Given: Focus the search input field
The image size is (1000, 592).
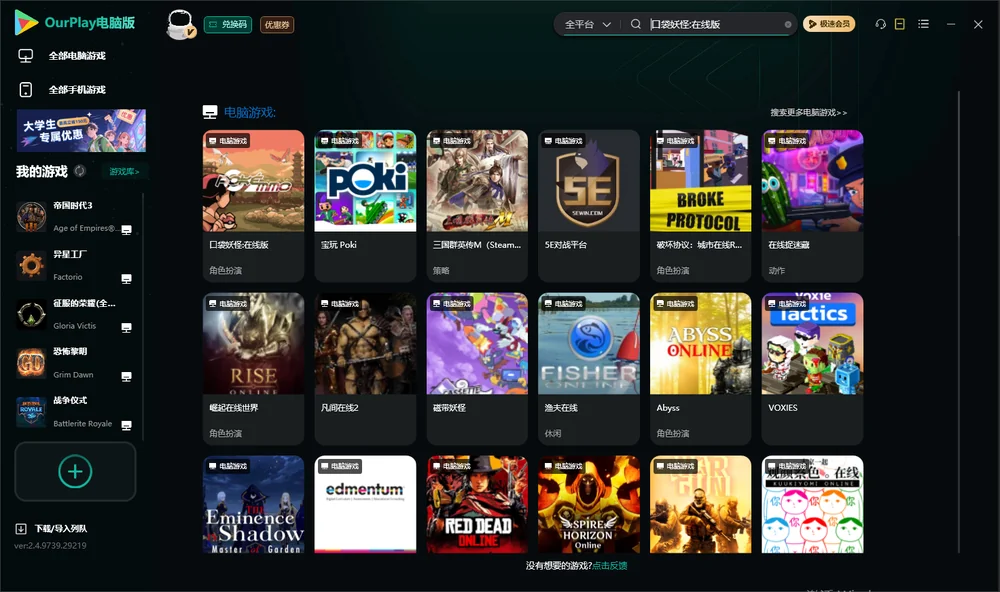Looking at the screenshot, I should click(x=714, y=24).
